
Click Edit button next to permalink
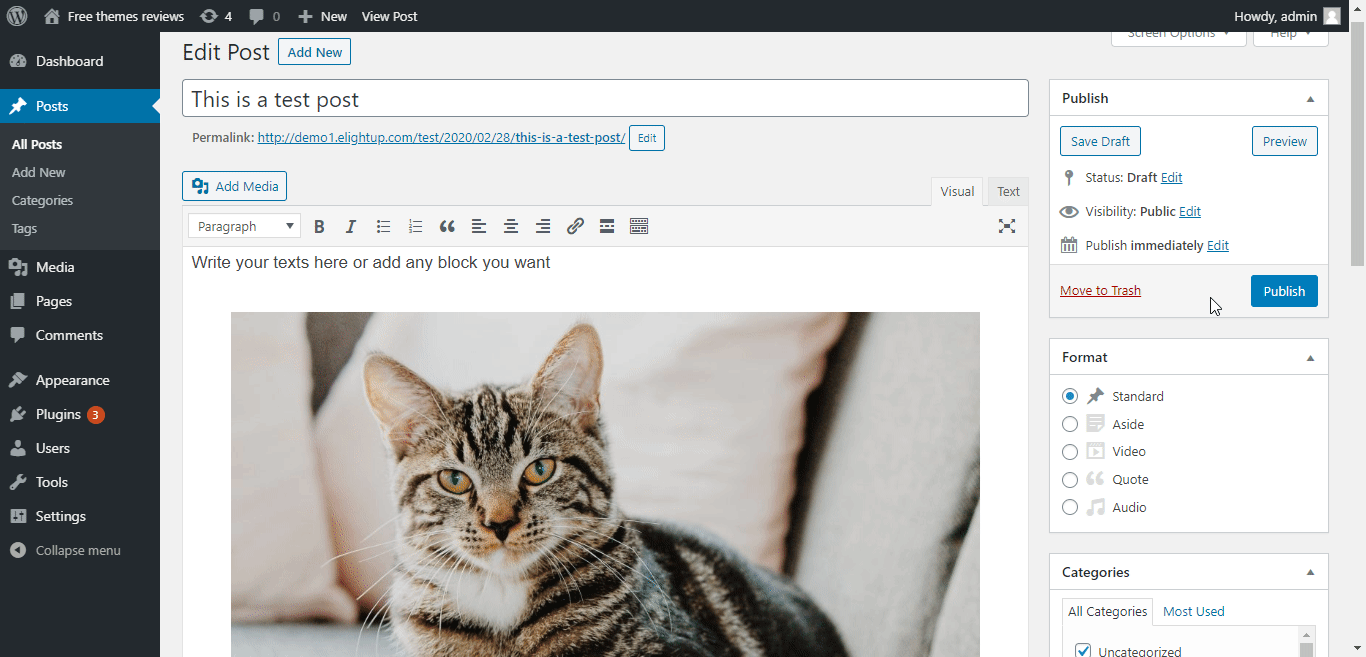(647, 138)
